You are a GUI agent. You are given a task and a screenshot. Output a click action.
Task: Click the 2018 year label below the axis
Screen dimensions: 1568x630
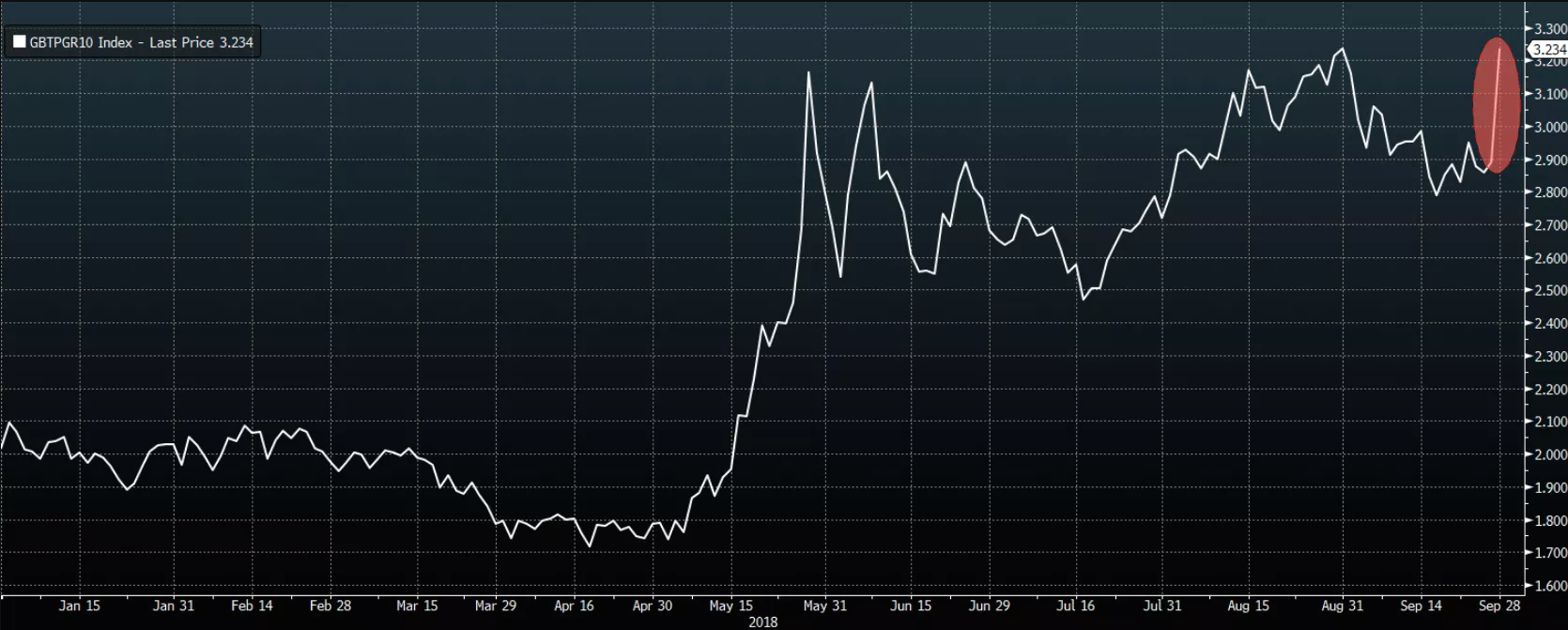pyautogui.click(x=762, y=622)
